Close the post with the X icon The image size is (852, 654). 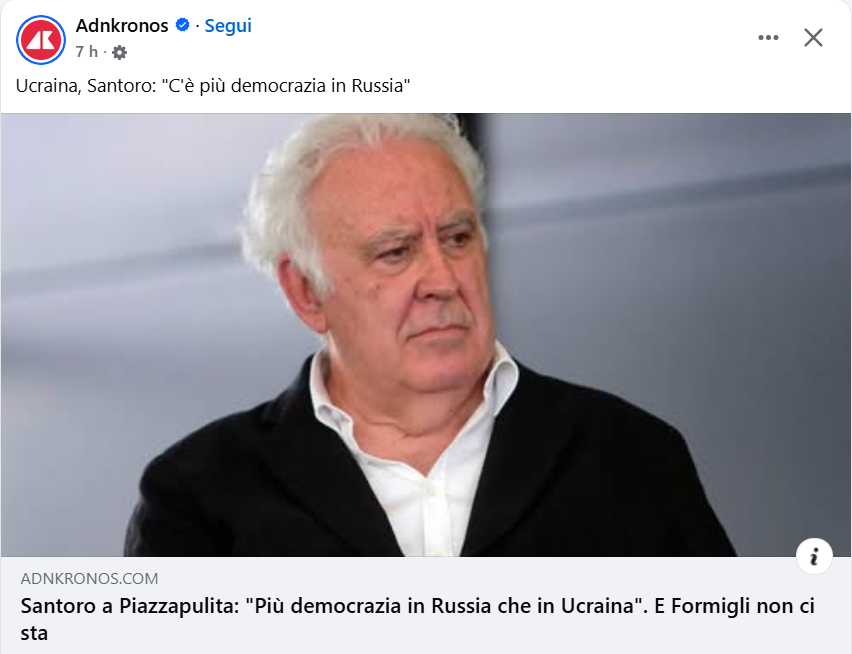tap(813, 37)
